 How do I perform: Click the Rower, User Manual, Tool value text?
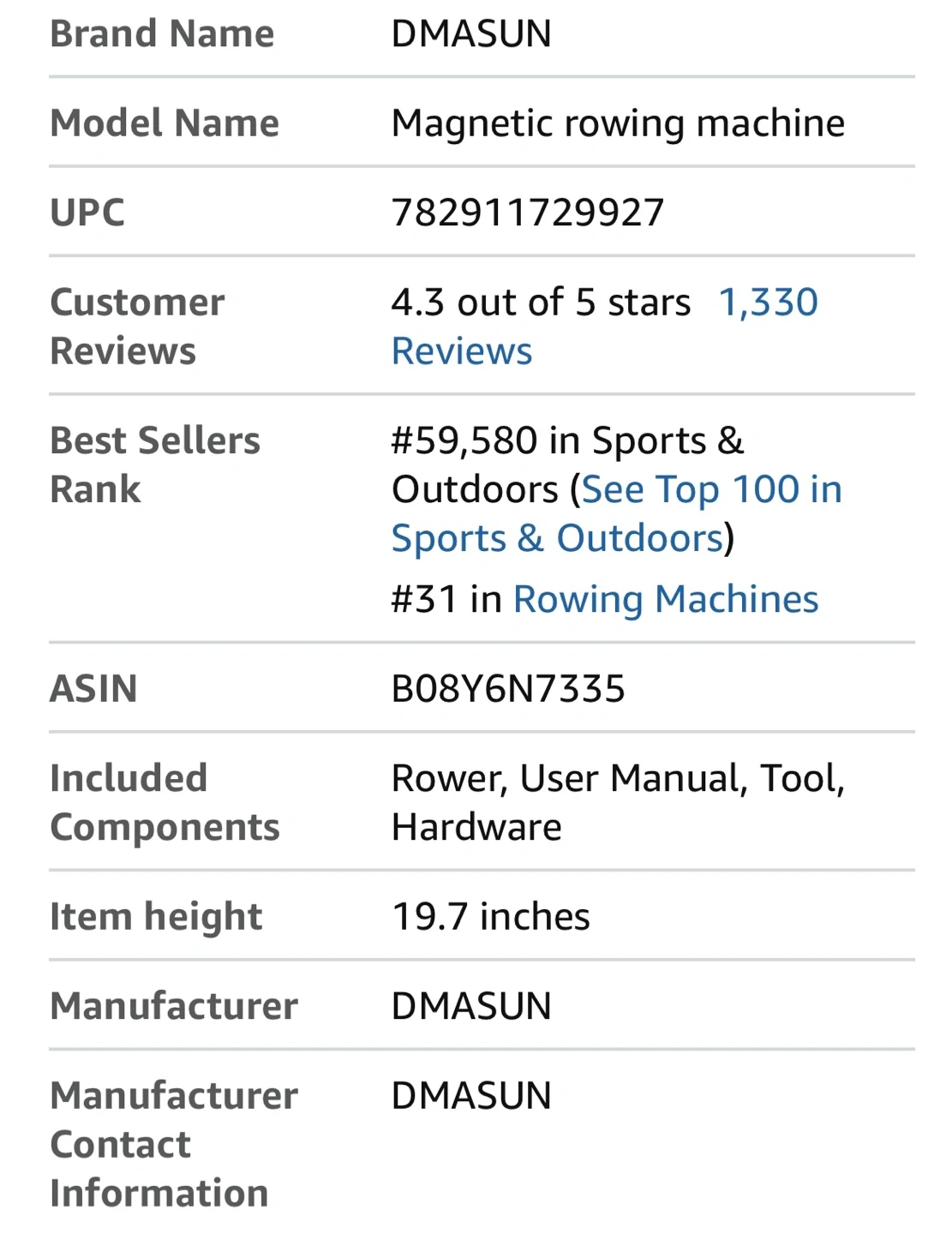tap(617, 779)
